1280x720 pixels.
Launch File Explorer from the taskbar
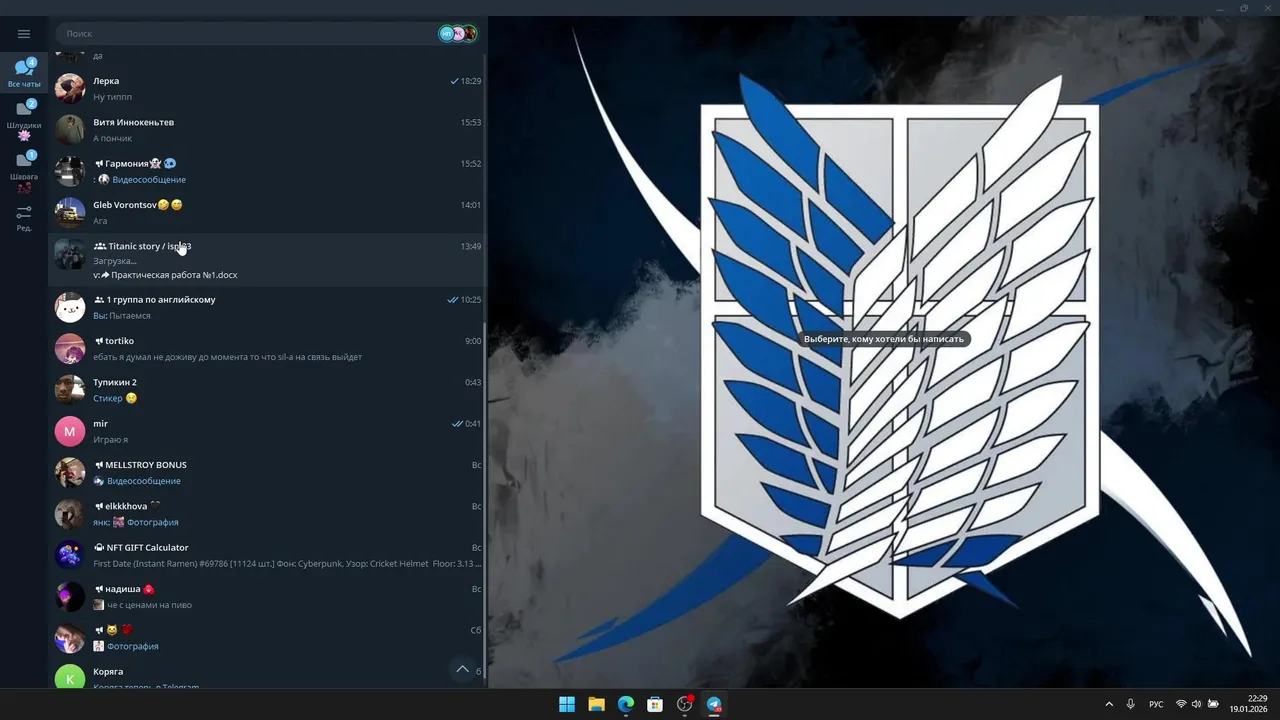click(x=596, y=704)
